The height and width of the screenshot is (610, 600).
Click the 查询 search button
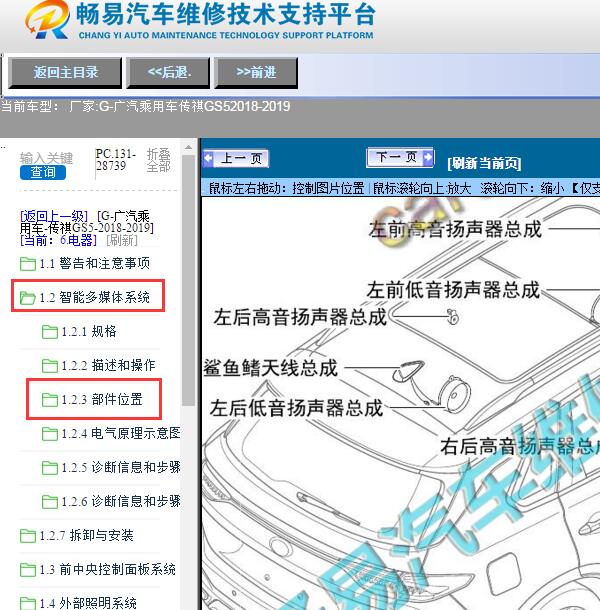(x=43, y=172)
